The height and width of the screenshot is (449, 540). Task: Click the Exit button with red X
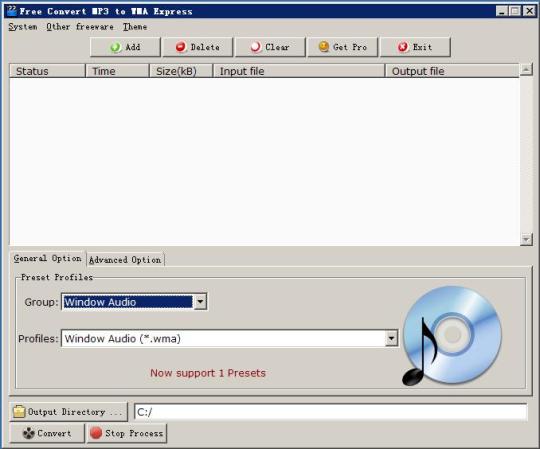pyautogui.click(x=415, y=47)
